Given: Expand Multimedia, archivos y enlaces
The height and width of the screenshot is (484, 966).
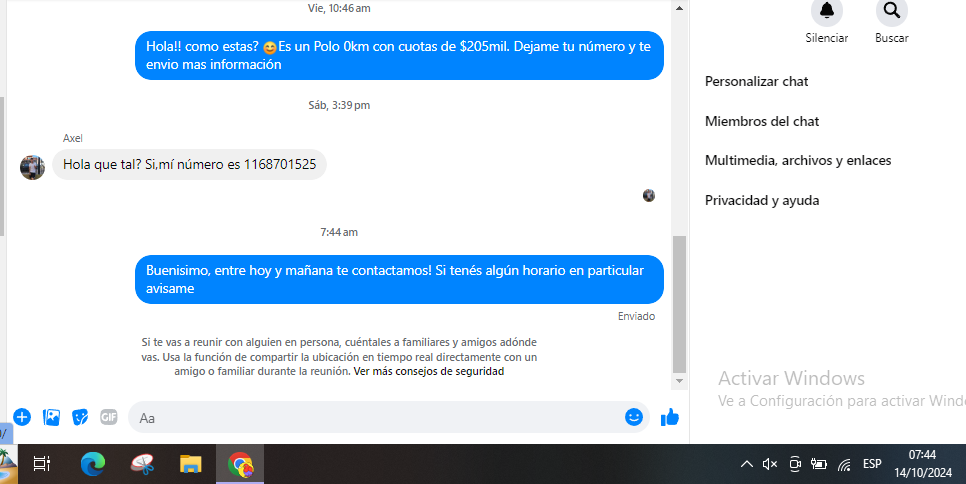Looking at the screenshot, I should [x=798, y=160].
